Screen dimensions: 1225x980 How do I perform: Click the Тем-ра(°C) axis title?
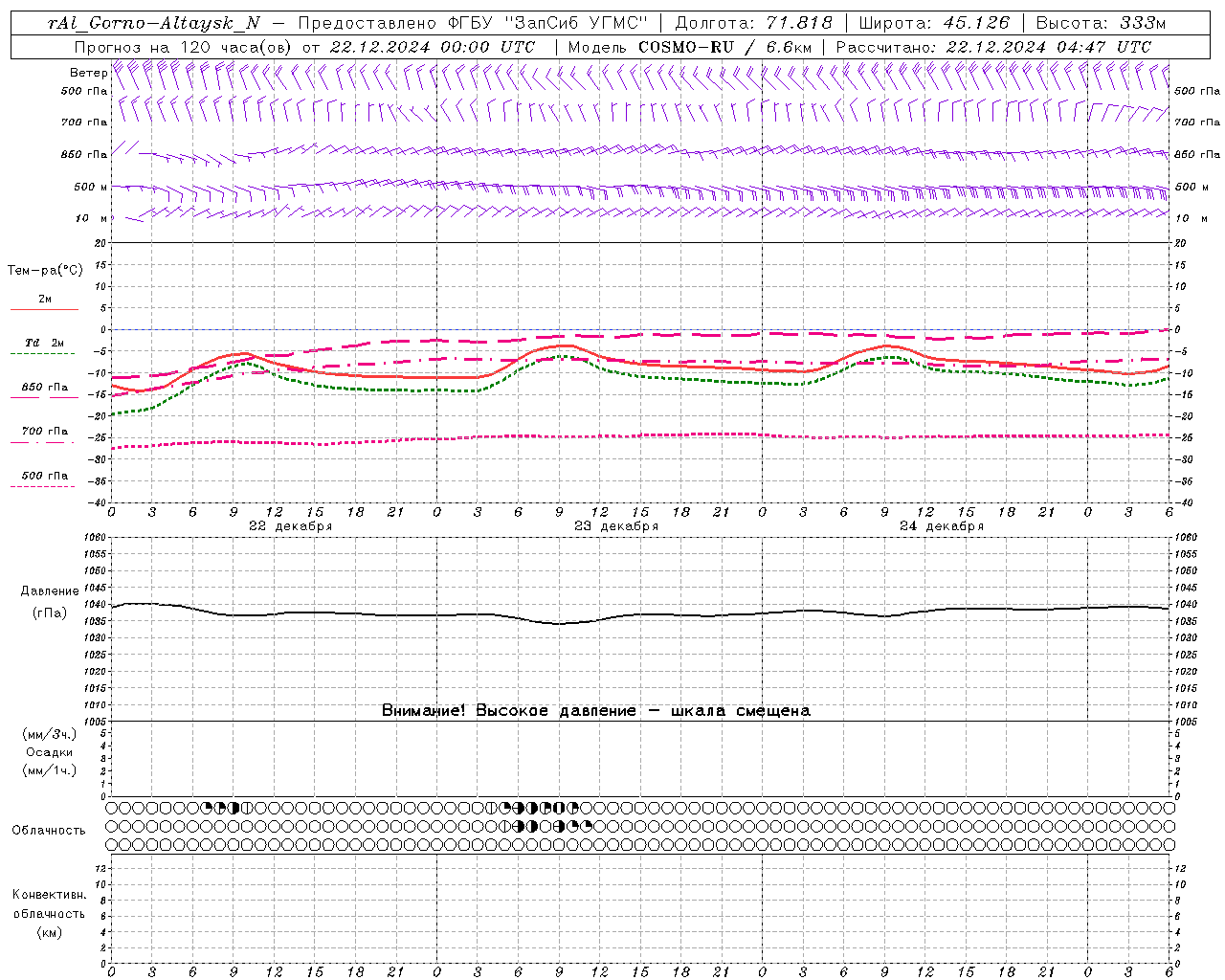tap(45, 270)
